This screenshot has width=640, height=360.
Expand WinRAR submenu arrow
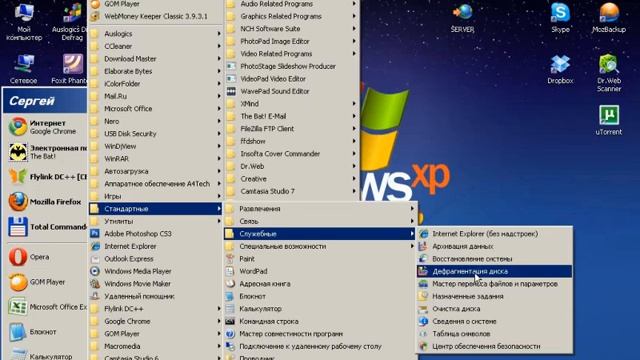[x=219, y=159]
